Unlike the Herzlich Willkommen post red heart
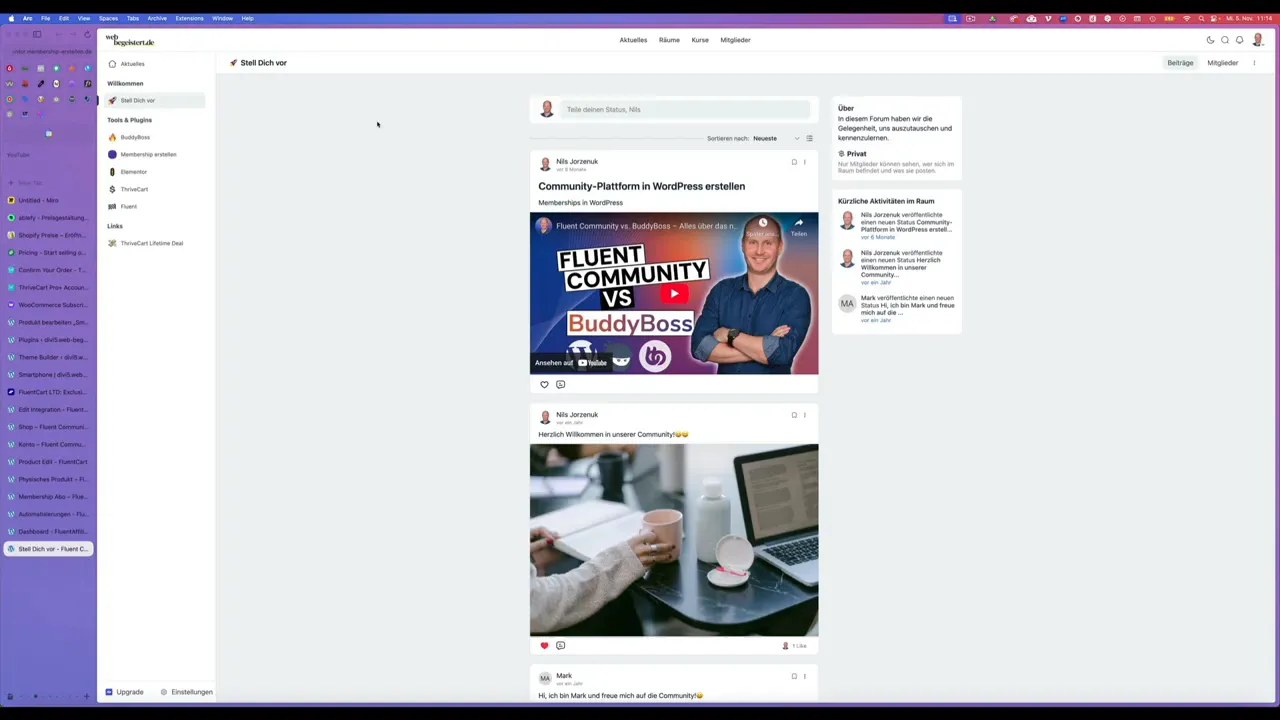The width and height of the screenshot is (1280, 720). click(x=544, y=646)
